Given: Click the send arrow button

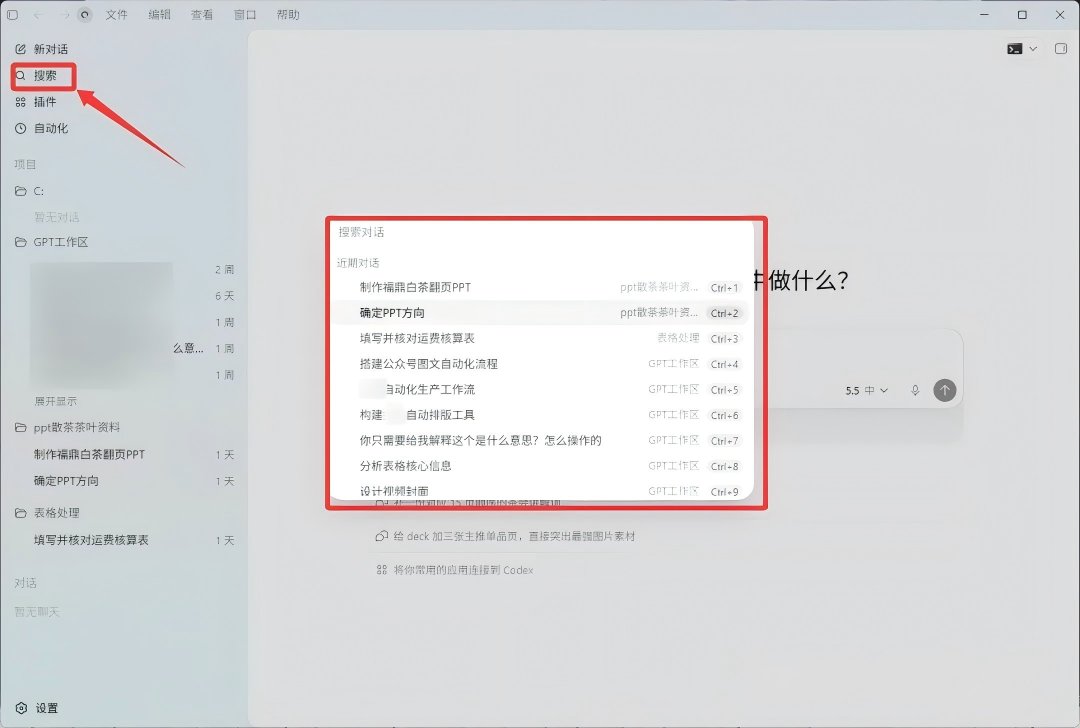Looking at the screenshot, I should [944, 390].
